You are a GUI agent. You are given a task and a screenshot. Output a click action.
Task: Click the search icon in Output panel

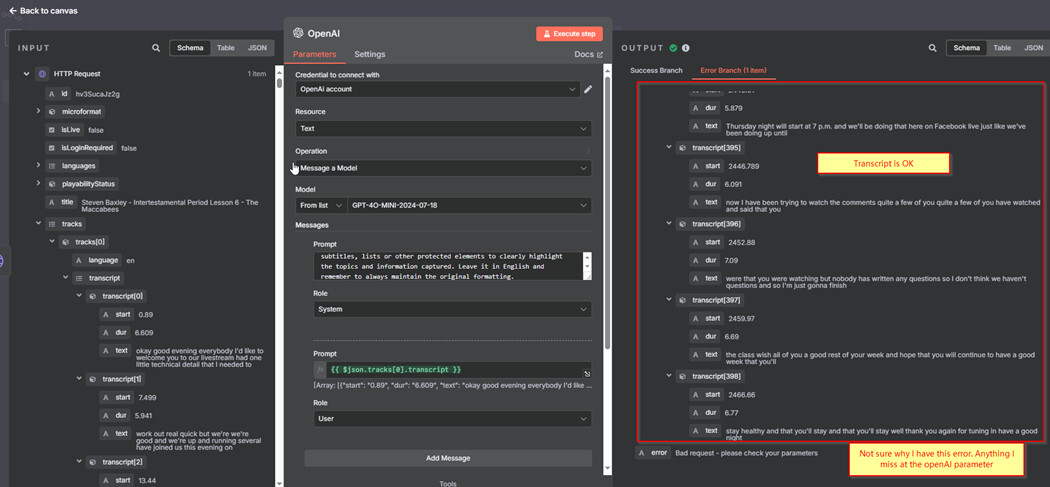click(x=932, y=48)
